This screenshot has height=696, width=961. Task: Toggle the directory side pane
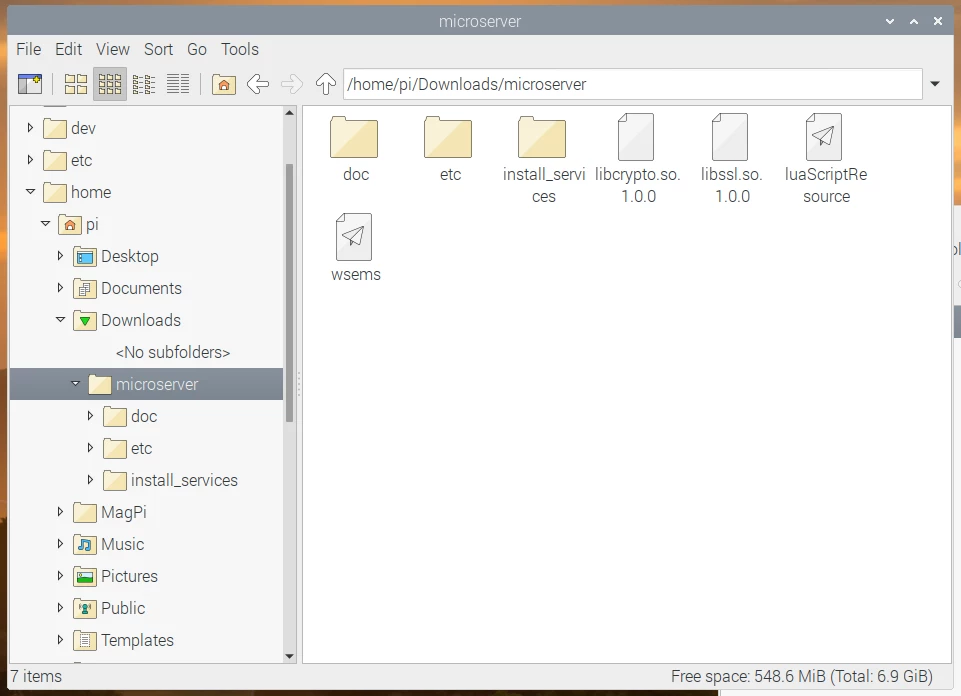[31, 84]
